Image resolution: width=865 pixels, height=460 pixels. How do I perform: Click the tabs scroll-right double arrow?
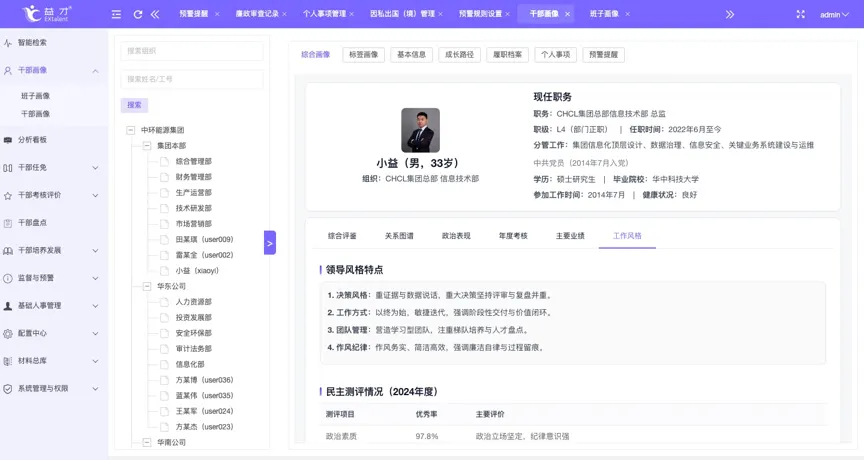click(x=730, y=14)
